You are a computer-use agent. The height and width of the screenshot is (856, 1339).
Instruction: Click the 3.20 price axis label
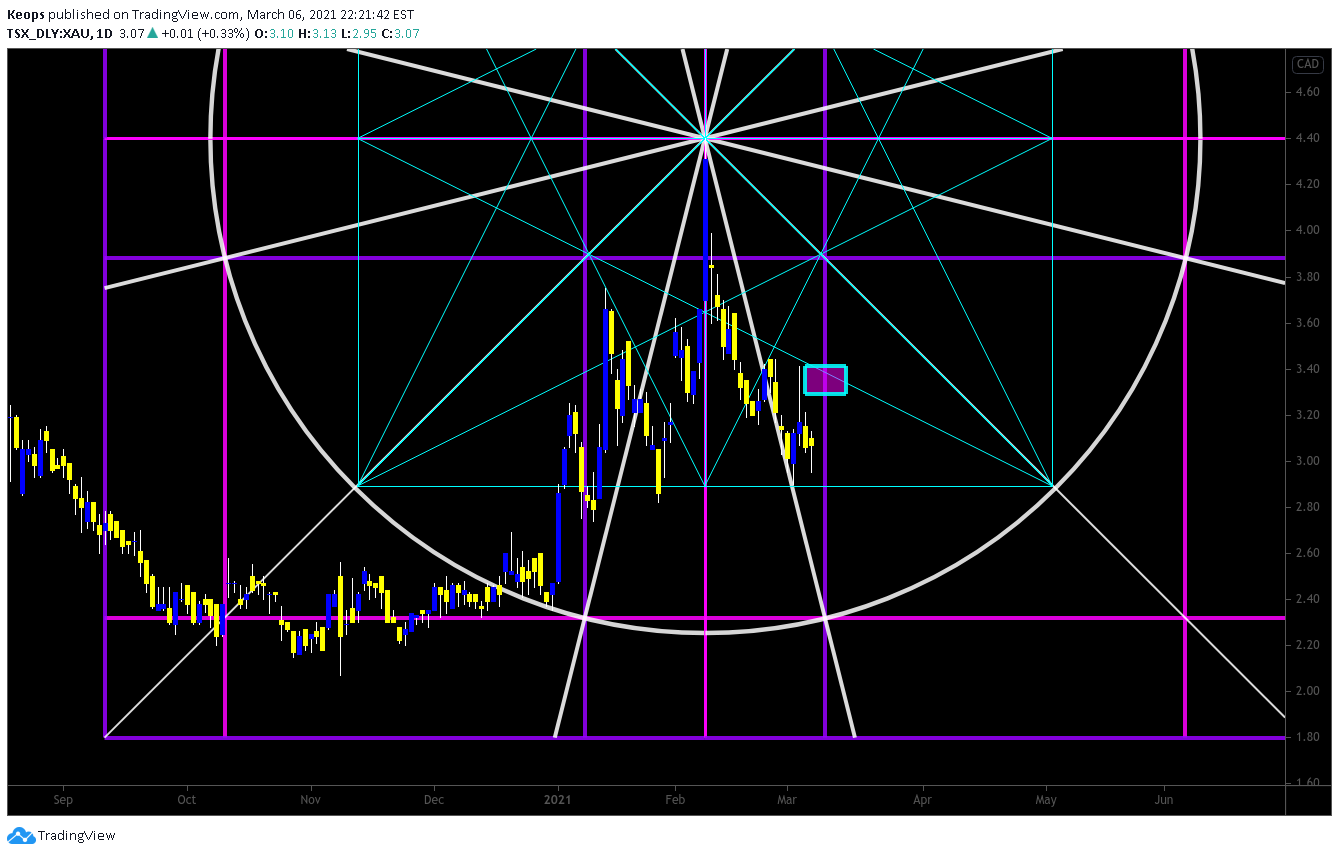1307,415
